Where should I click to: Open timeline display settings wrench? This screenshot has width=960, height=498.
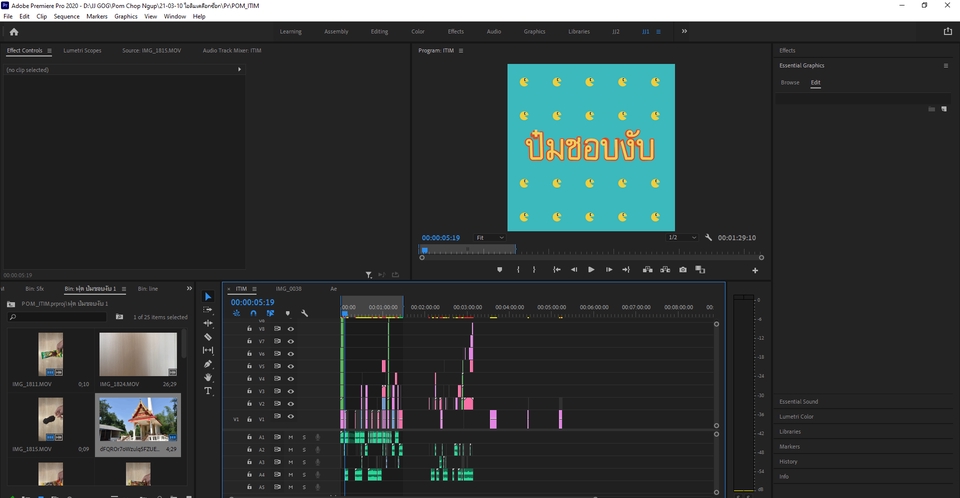(x=304, y=313)
